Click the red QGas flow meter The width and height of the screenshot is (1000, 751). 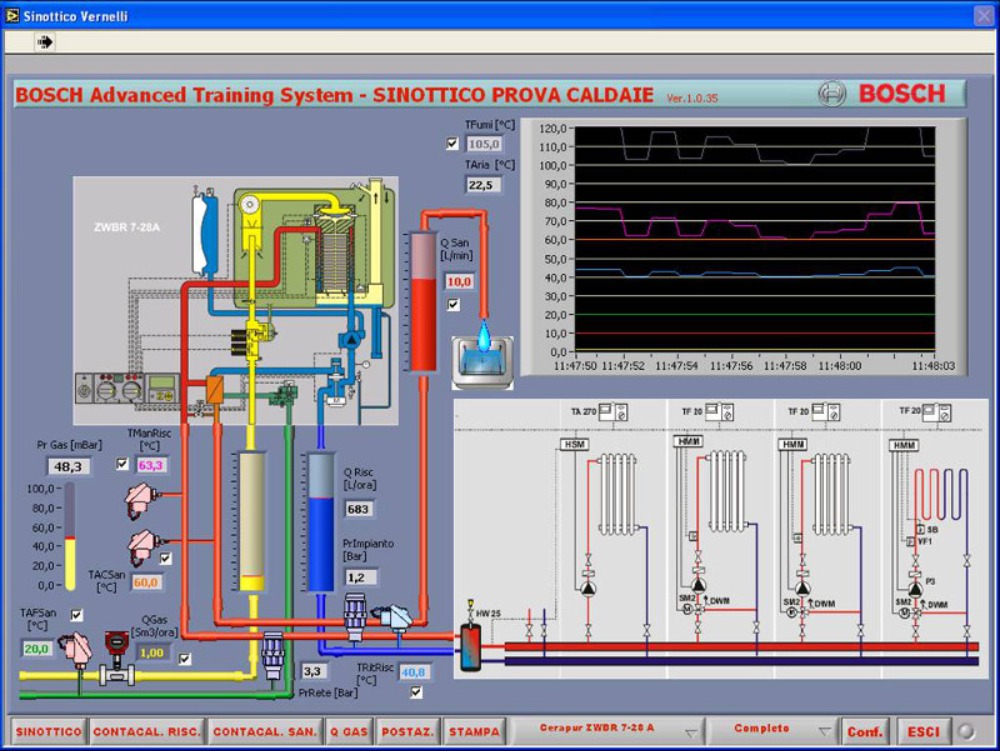coord(117,657)
